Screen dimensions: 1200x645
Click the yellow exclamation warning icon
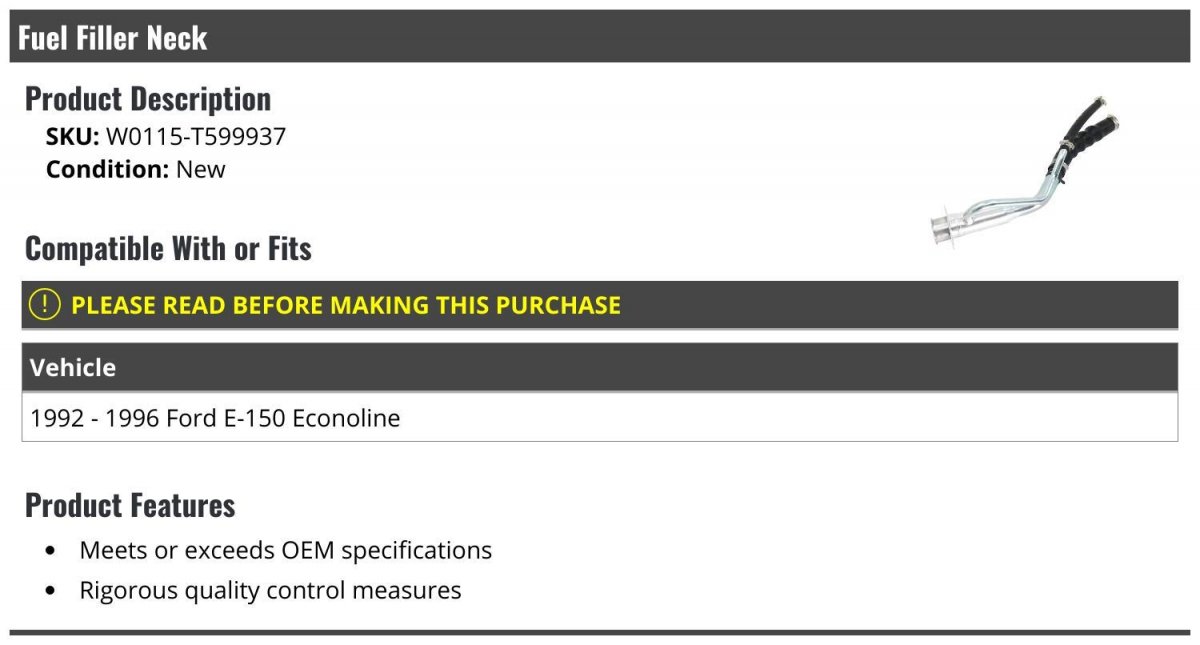[45, 305]
